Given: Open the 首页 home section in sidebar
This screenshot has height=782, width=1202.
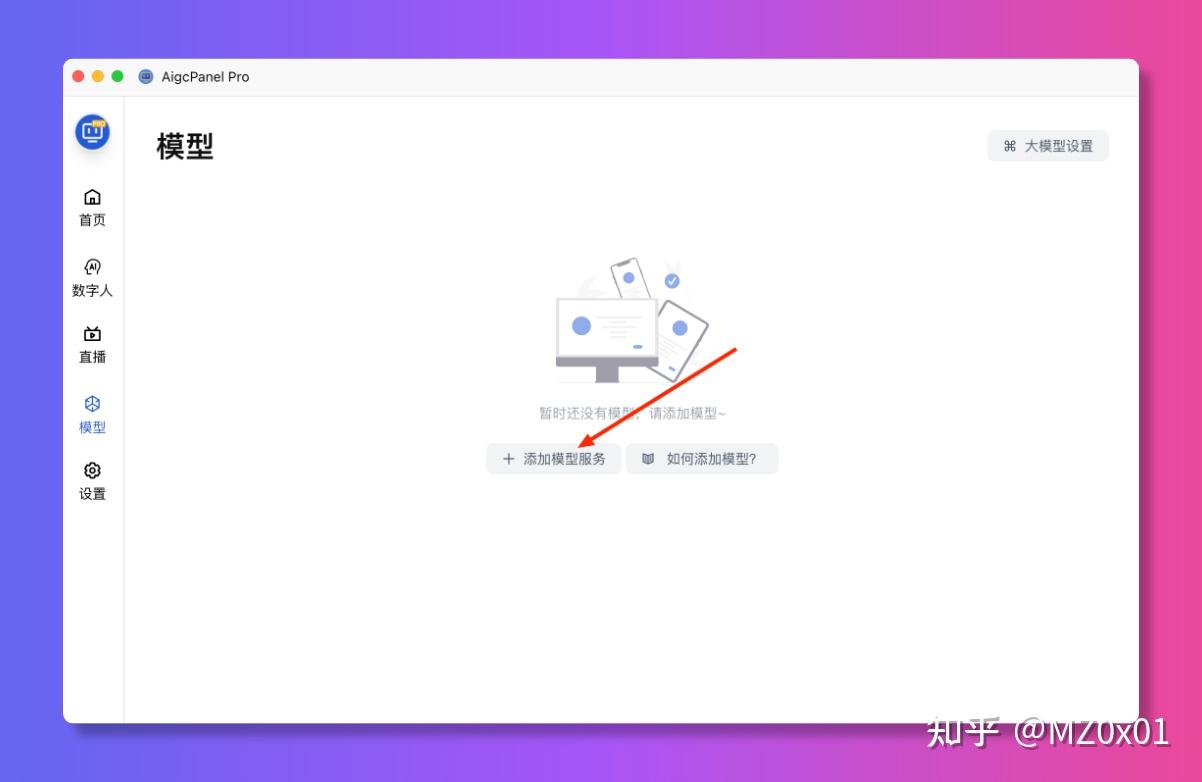Looking at the screenshot, I should click(92, 207).
